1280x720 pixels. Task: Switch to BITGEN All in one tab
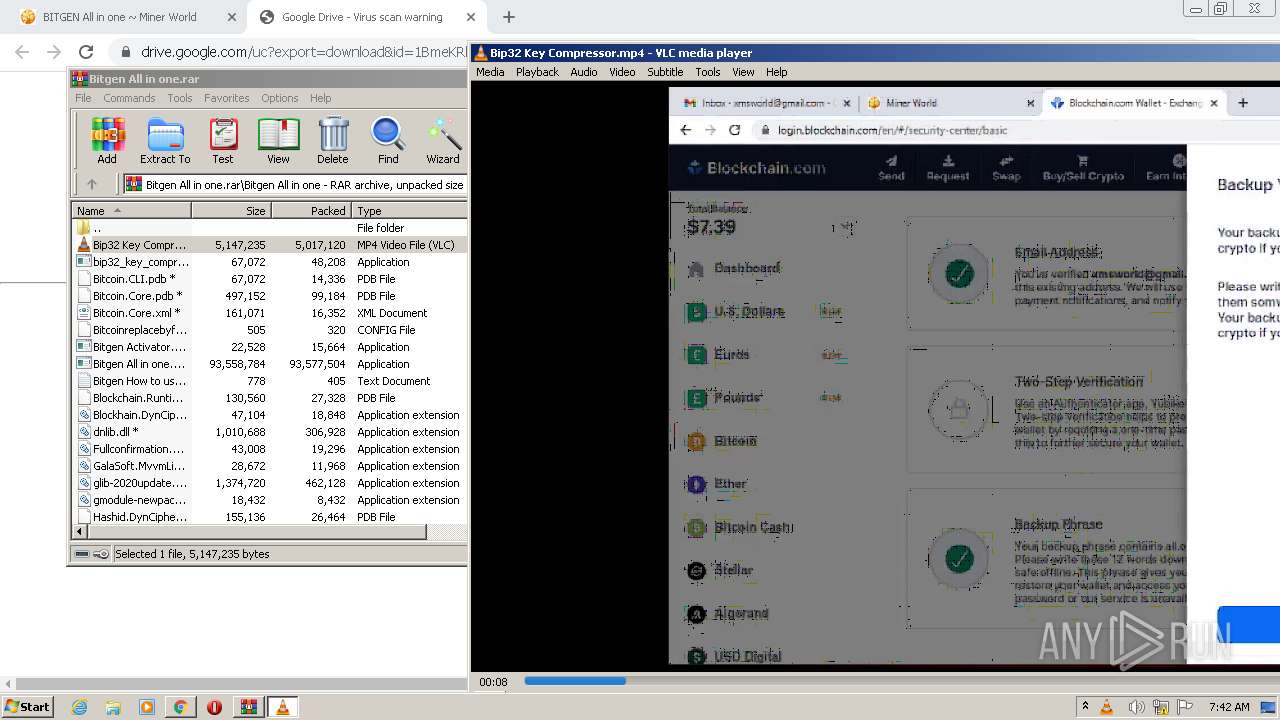pos(120,17)
